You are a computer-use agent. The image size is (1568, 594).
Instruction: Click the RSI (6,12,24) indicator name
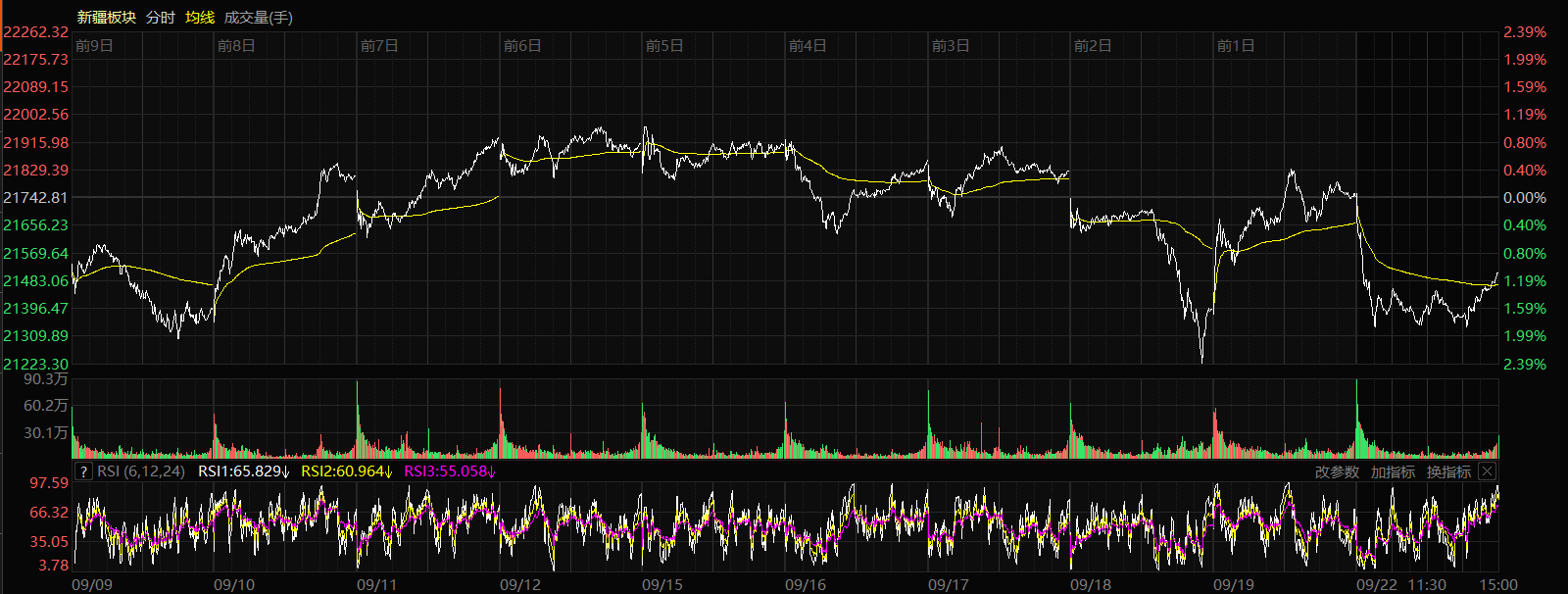(x=141, y=471)
